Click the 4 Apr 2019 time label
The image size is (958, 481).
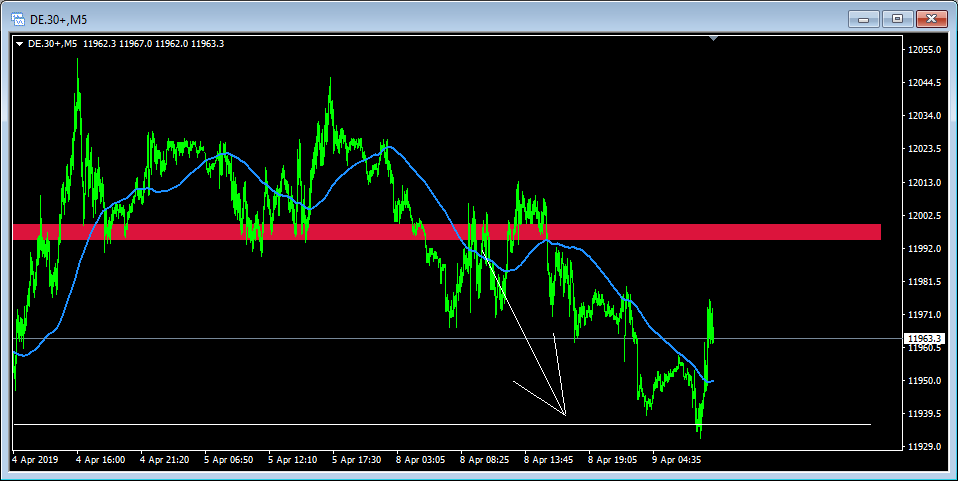point(35,460)
